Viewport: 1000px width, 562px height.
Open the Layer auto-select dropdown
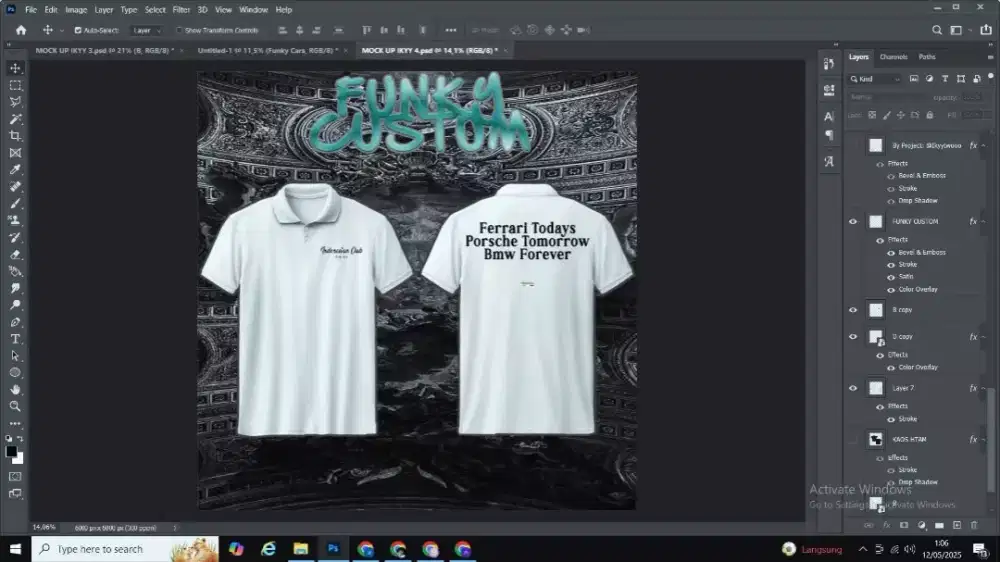tap(146, 30)
